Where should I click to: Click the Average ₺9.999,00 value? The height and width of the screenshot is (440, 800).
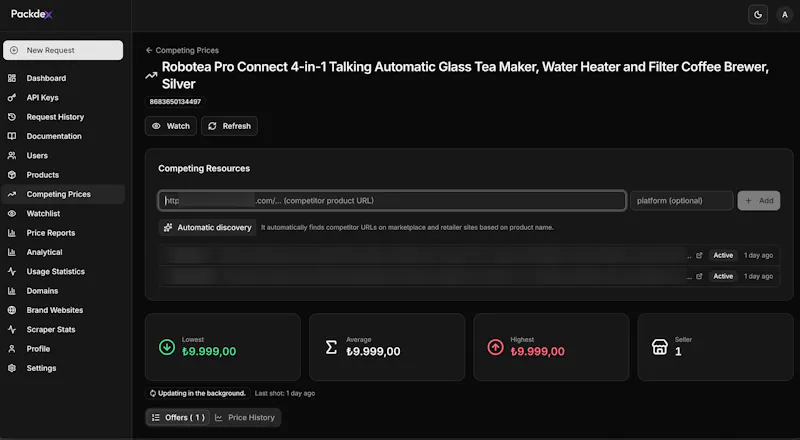pos(373,351)
